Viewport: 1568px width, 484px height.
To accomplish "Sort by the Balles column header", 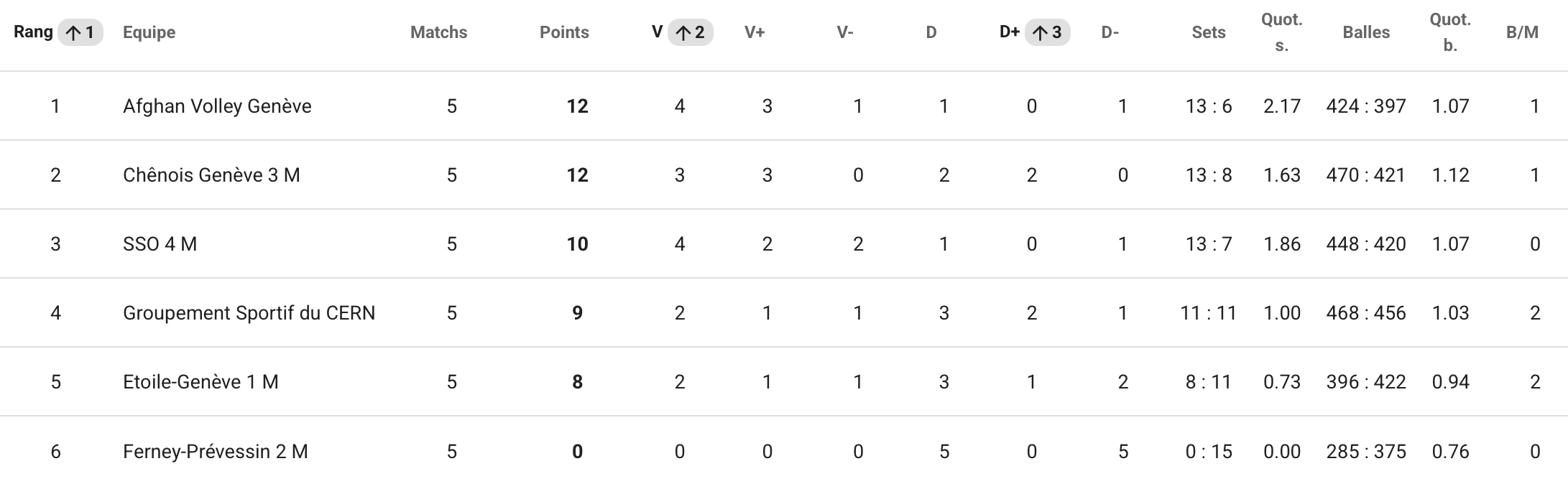I will (1366, 32).
